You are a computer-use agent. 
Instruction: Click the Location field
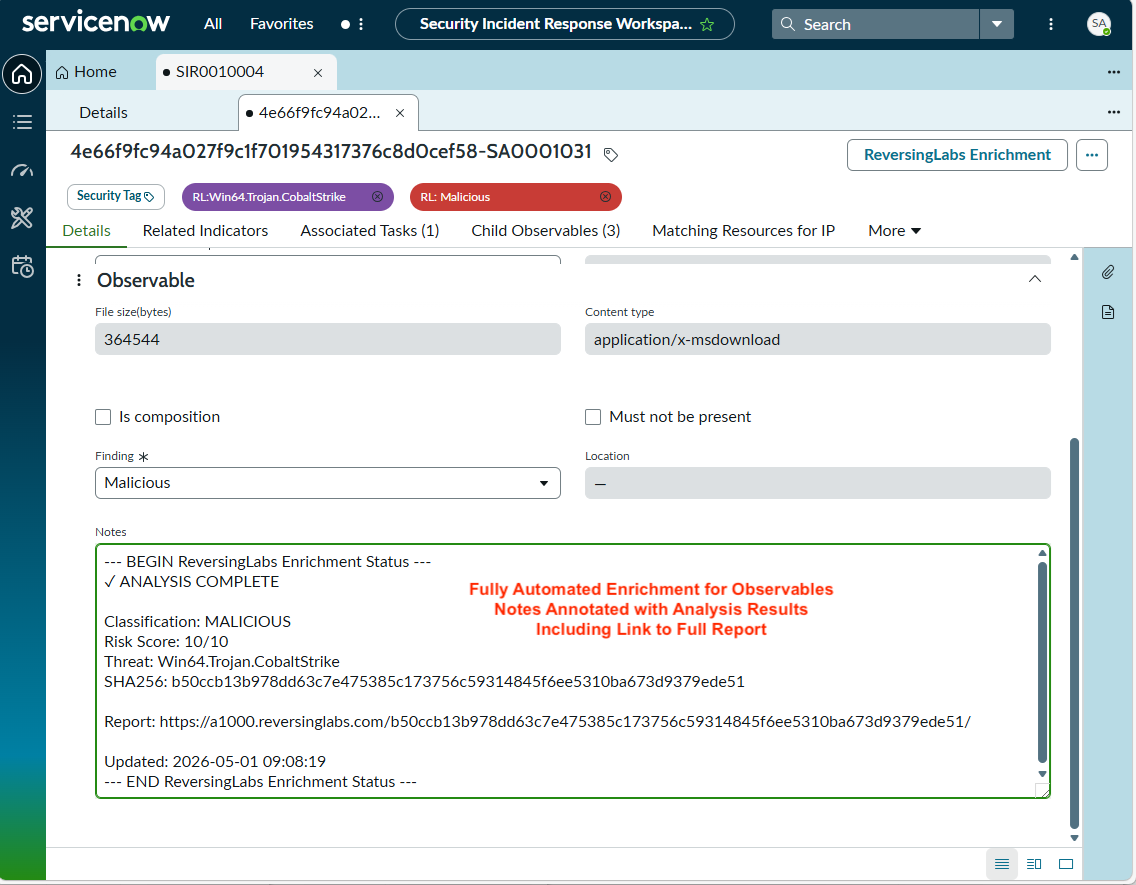817,483
